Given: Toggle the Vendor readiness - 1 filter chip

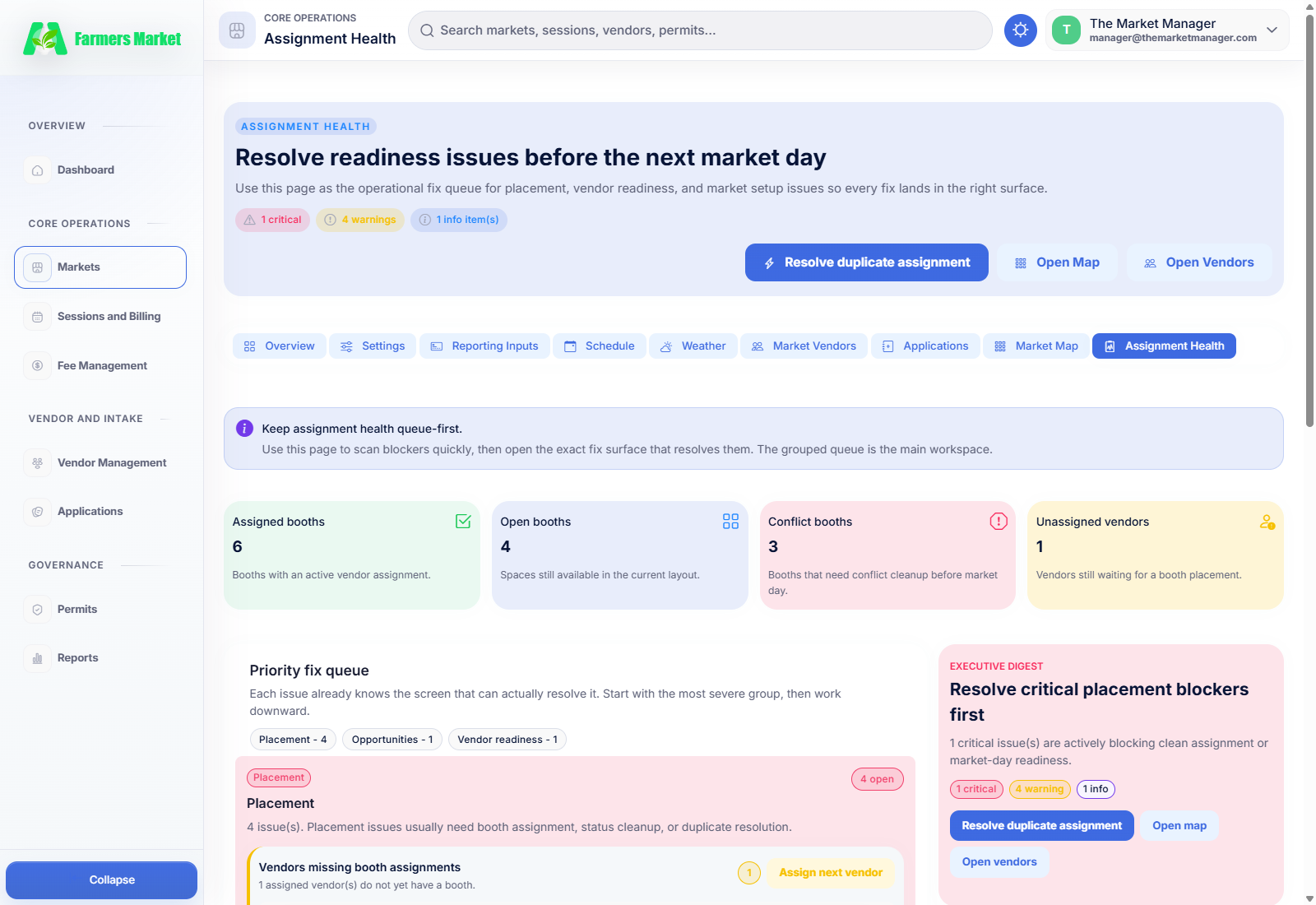Looking at the screenshot, I should pos(507,739).
